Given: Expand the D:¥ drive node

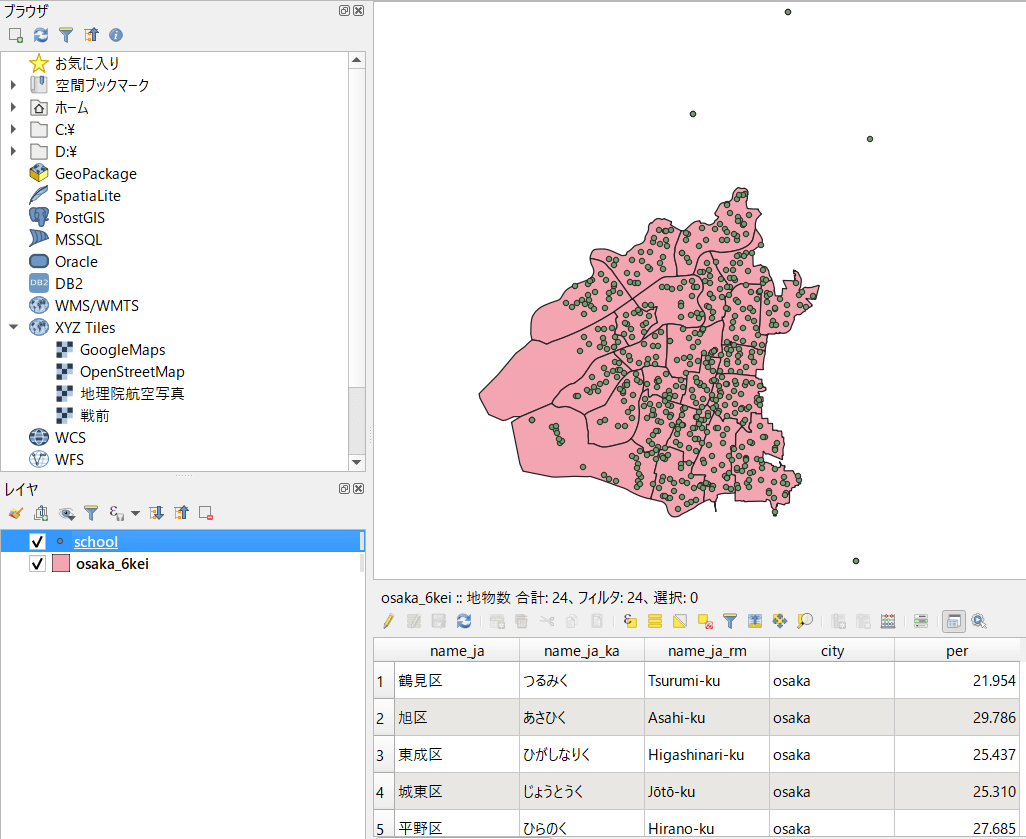Looking at the screenshot, I should [13, 152].
